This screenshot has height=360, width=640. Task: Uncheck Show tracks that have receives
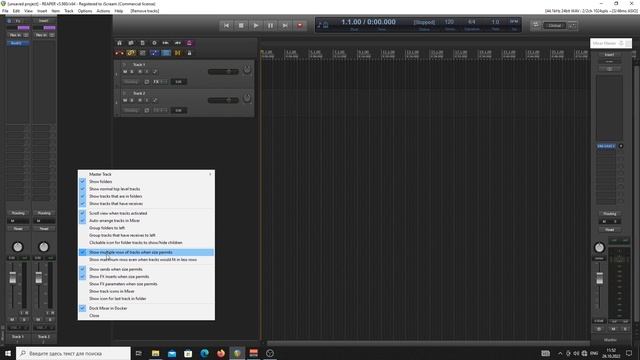[x=146, y=204]
